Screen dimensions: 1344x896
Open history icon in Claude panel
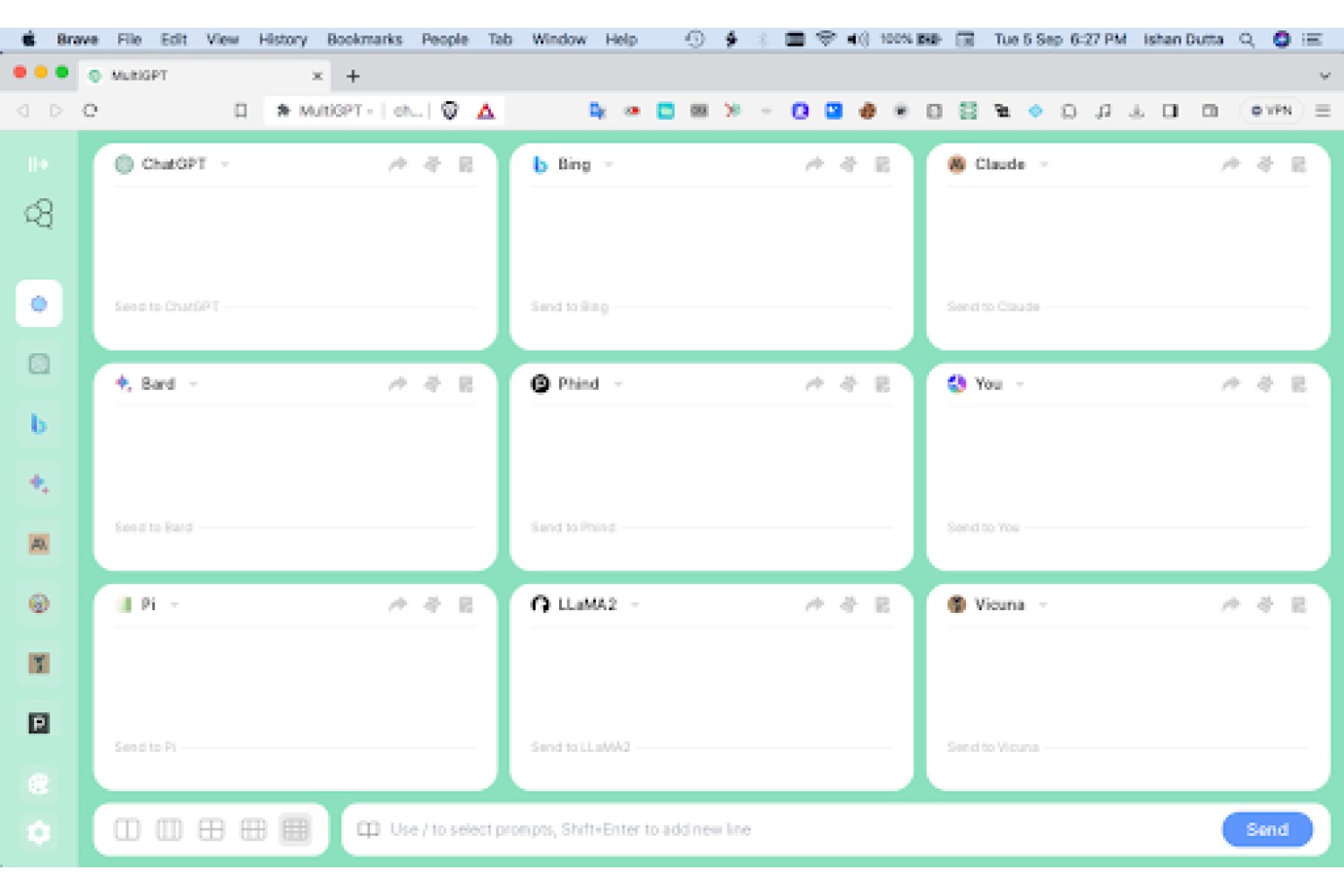[1299, 164]
